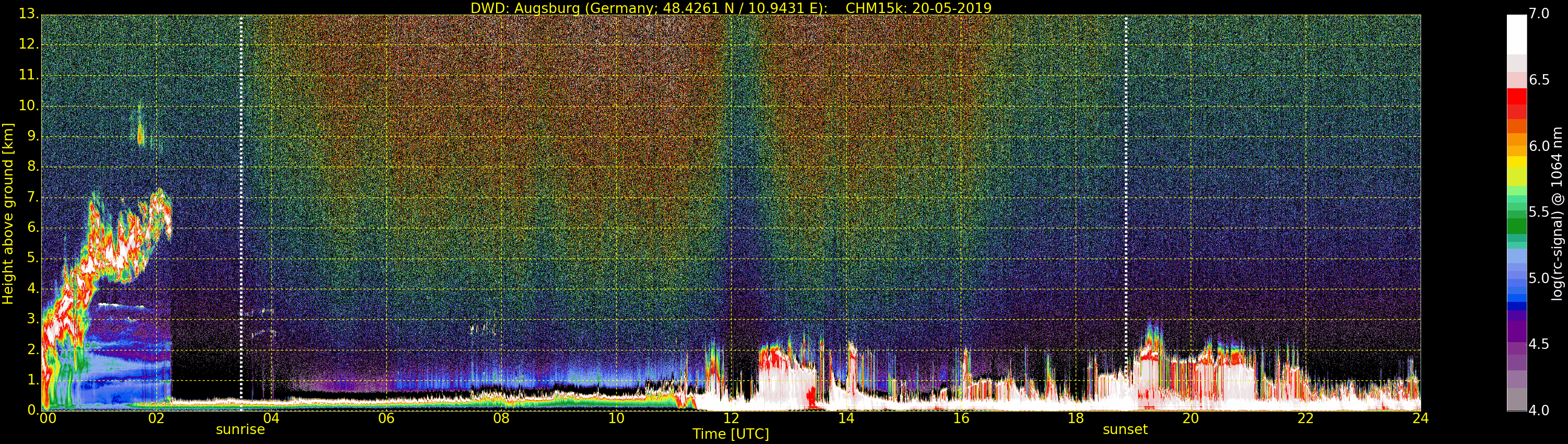Pick the gray bottom segment of the colorbar
1568x444 pixels.
(1516, 399)
